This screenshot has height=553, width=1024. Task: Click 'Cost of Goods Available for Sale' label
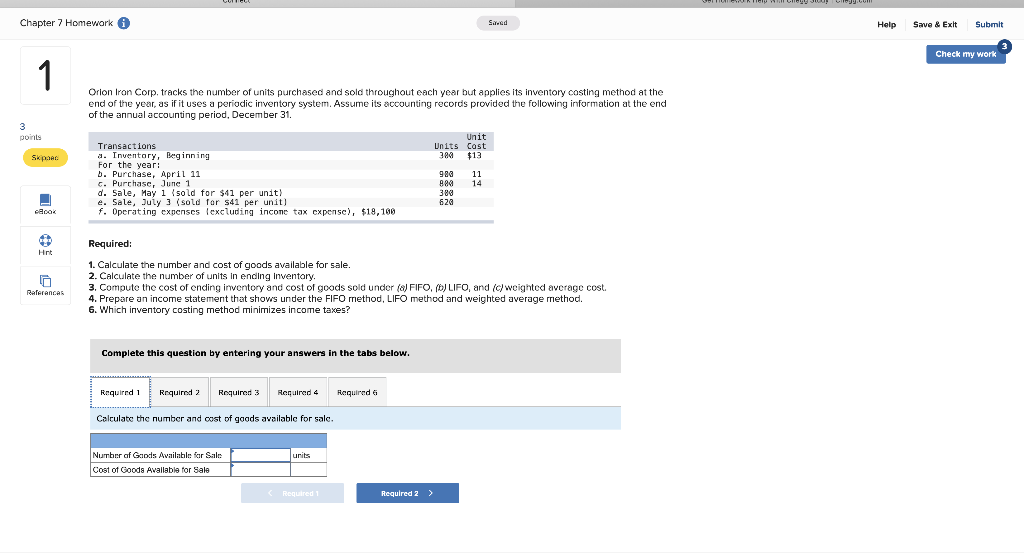click(x=151, y=469)
